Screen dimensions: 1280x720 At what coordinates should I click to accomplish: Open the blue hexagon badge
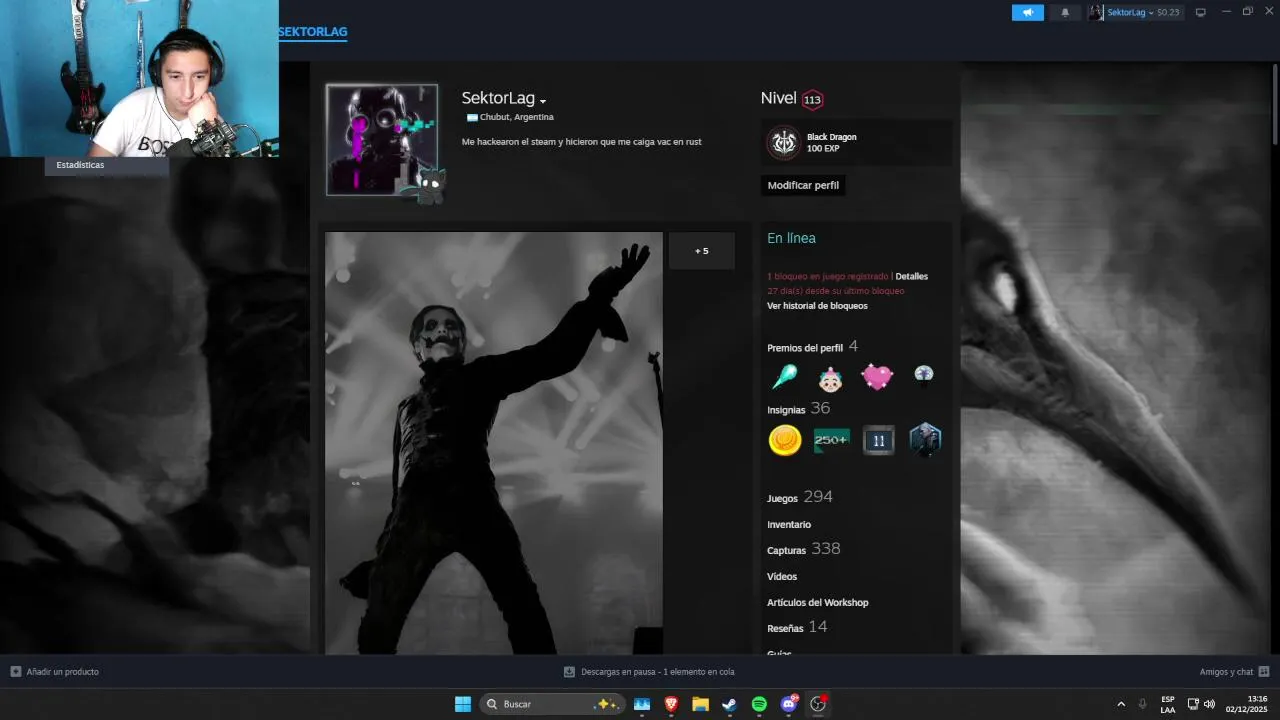pyautogui.click(x=925, y=440)
